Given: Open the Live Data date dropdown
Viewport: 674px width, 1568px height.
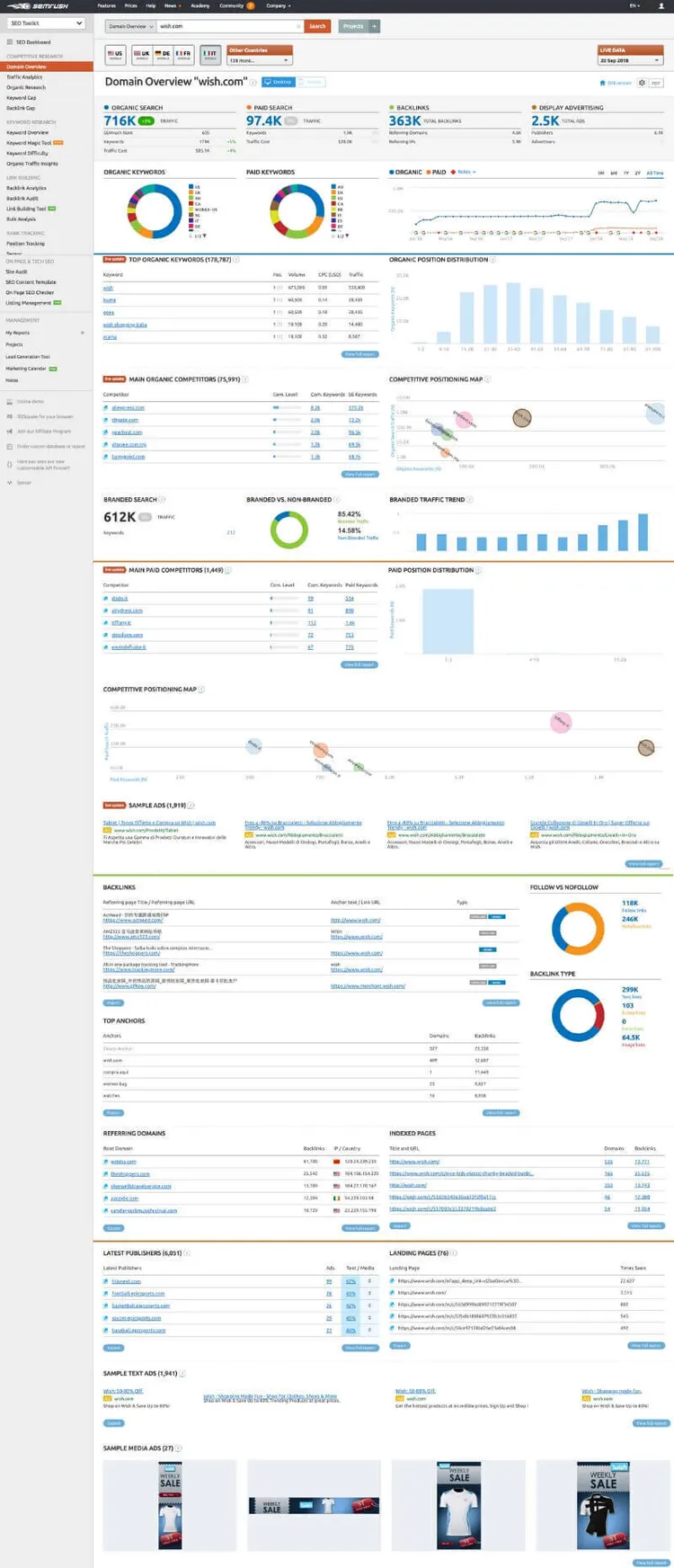Looking at the screenshot, I should 631,60.
